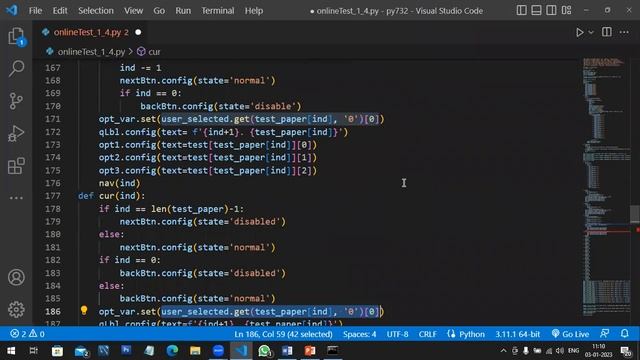The width and height of the screenshot is (640, 360).
Task: Open Zoom app from taskbar
Action: 218,351
